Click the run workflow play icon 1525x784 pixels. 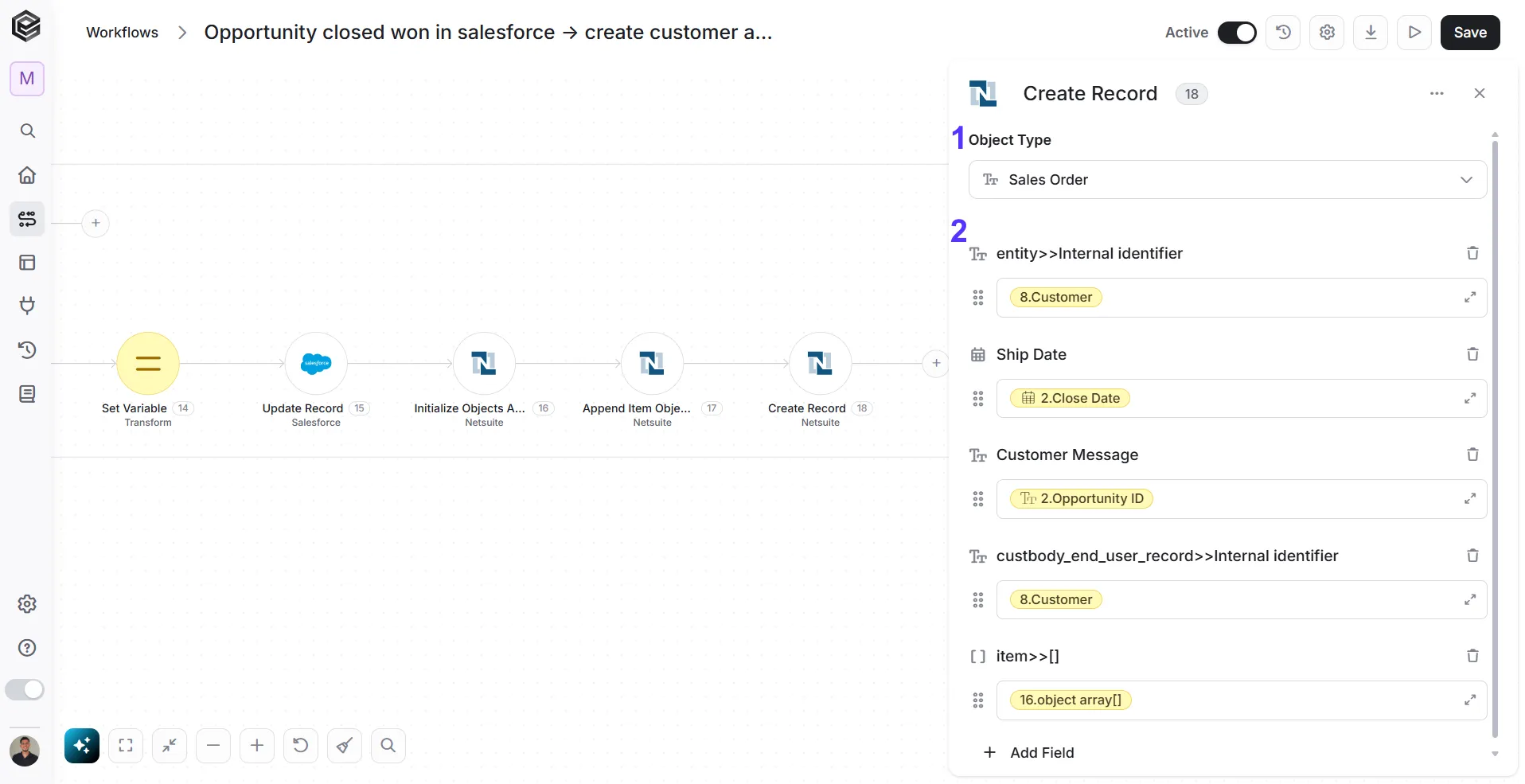click(1414, 33)
